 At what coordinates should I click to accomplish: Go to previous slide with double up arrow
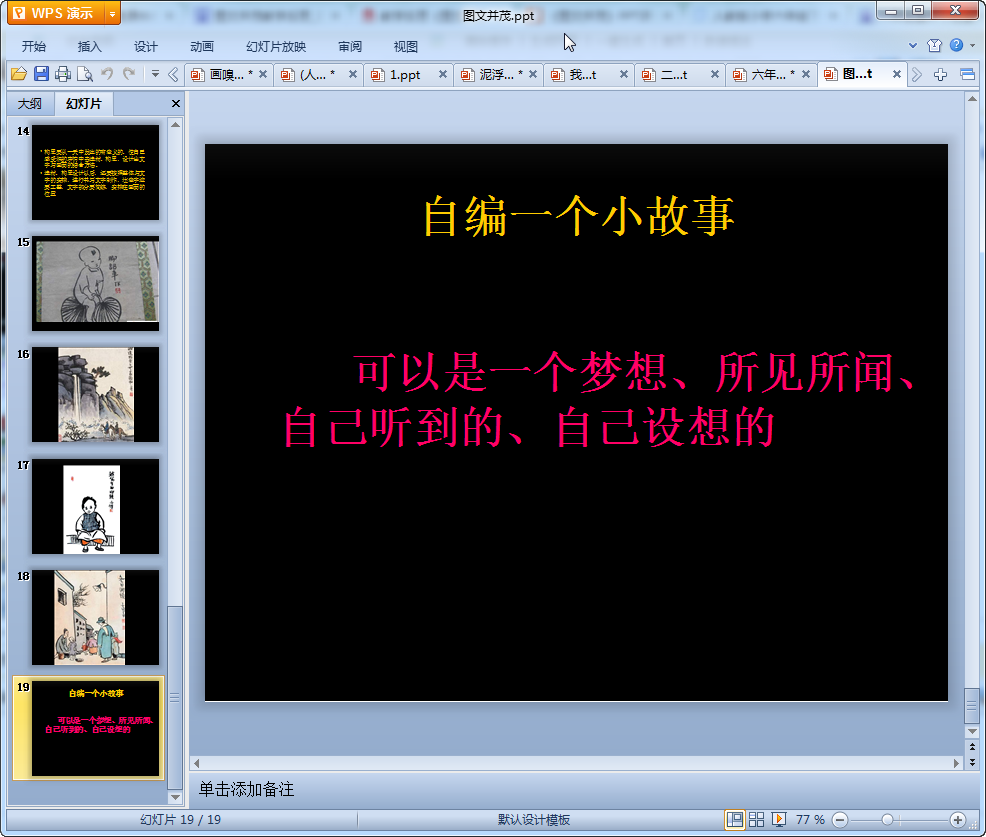(x=972, y=746)
